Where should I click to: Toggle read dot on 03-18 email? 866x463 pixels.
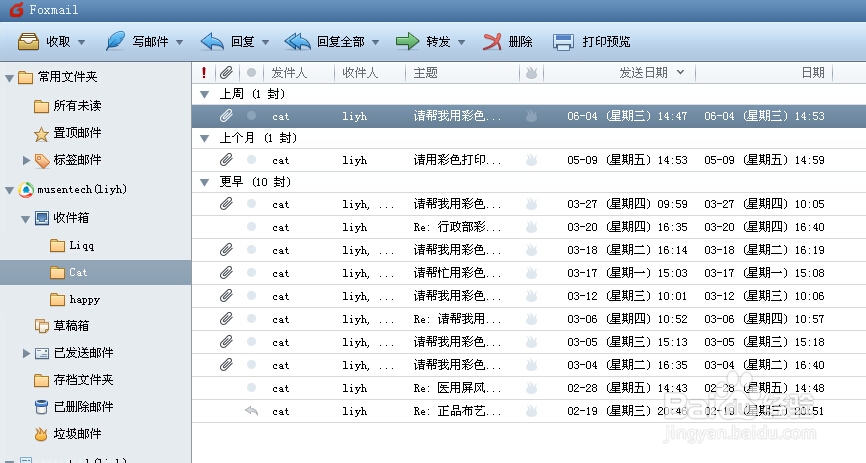click(x=251, y=250)
